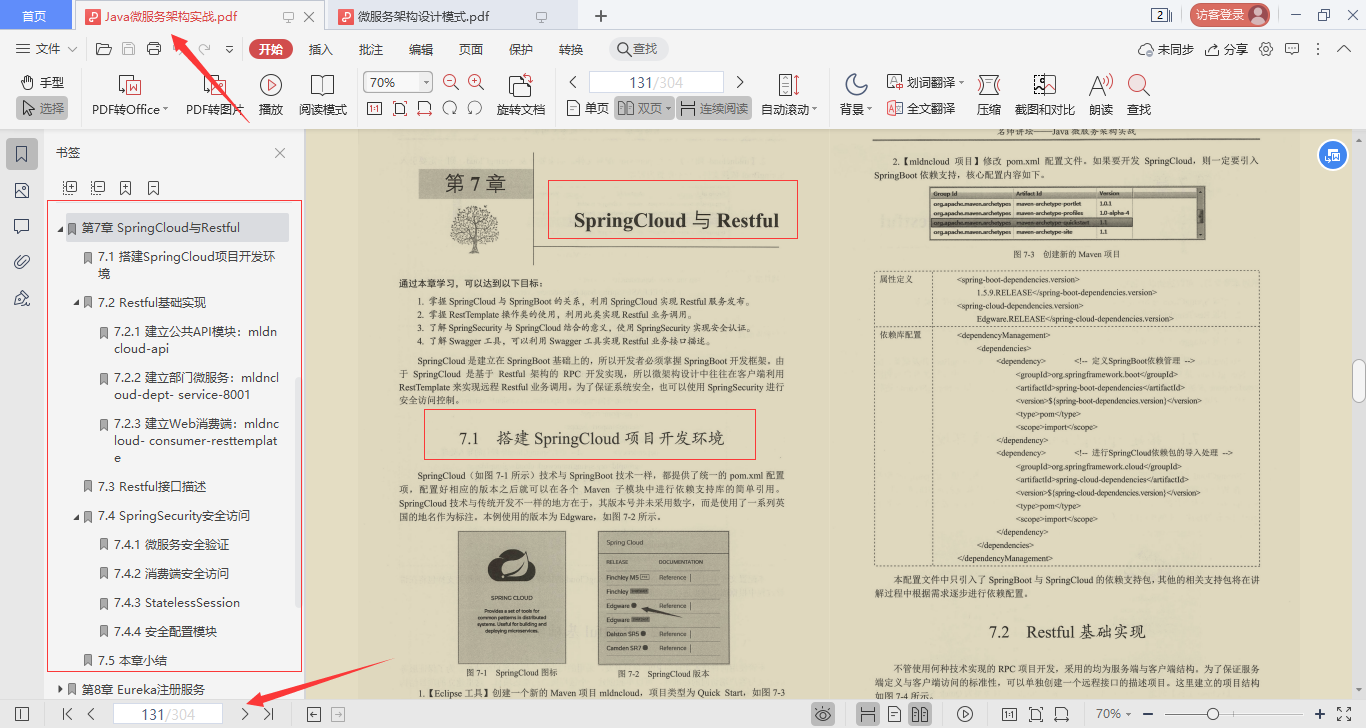Expand 第8章 Eureka注册服务 bookmark
The height and width of the screenshot is (728, 1366).
click(61, 690)
